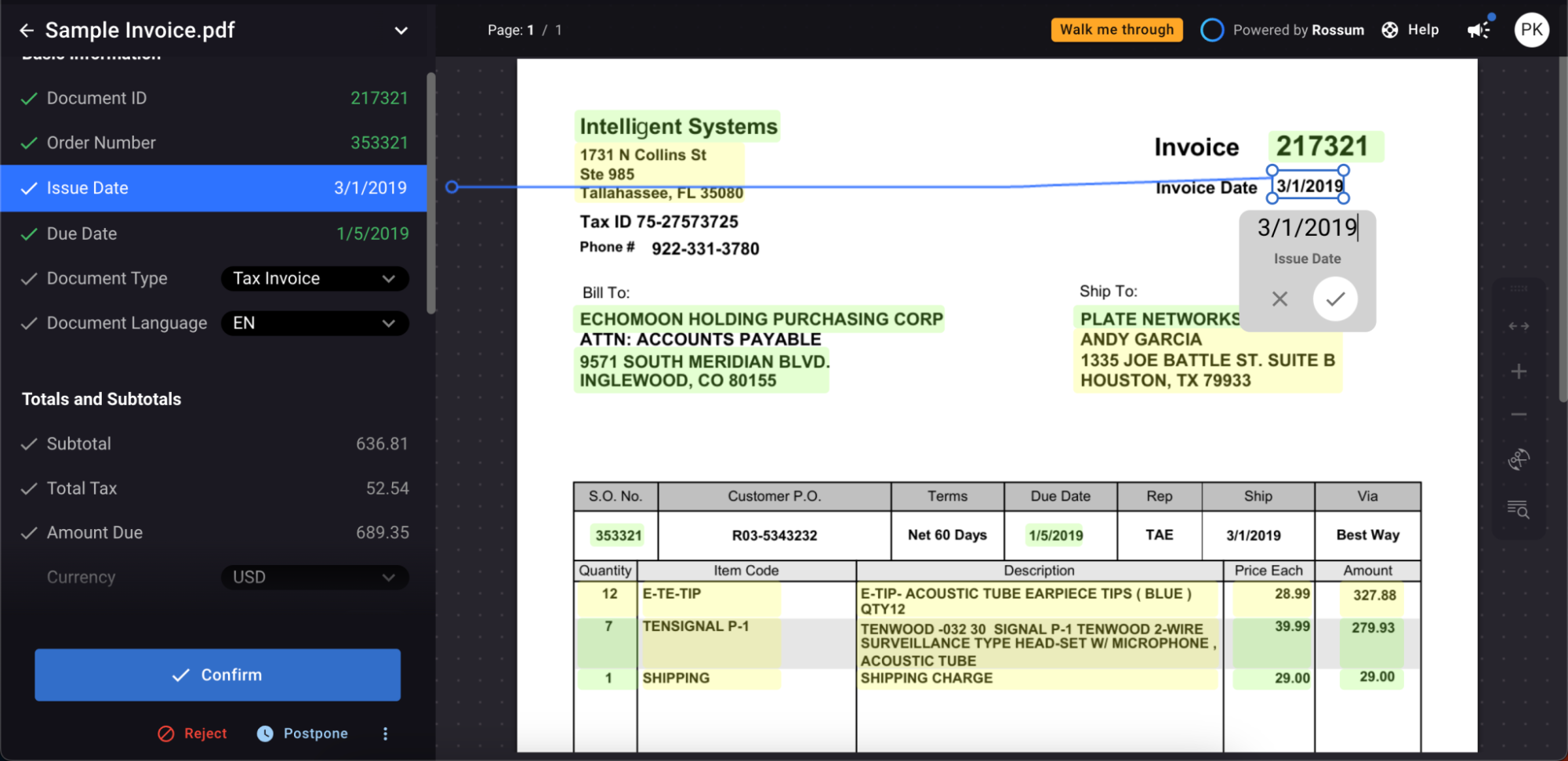
Task: Toggle the Subtotal validation checkmark
Action: (29, 444)
